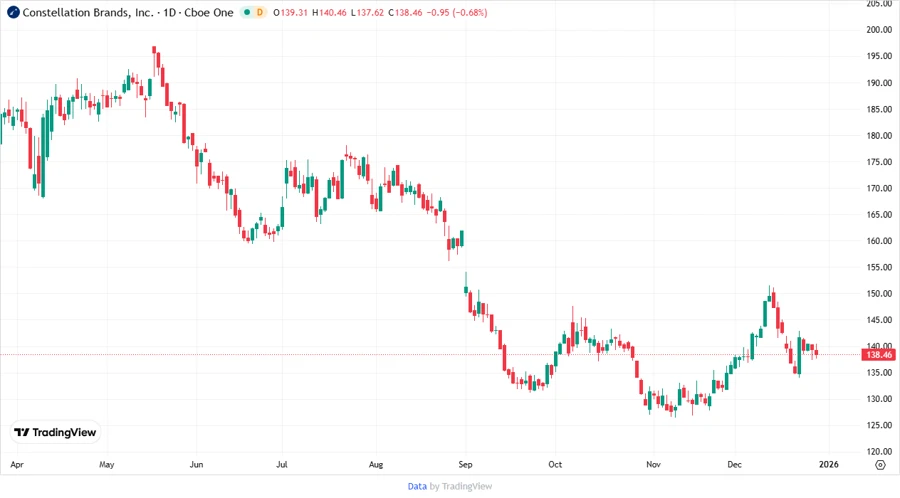The image size is (900, 498).
Task: Click the 195.00 price axis label
Action: [879, 56]
